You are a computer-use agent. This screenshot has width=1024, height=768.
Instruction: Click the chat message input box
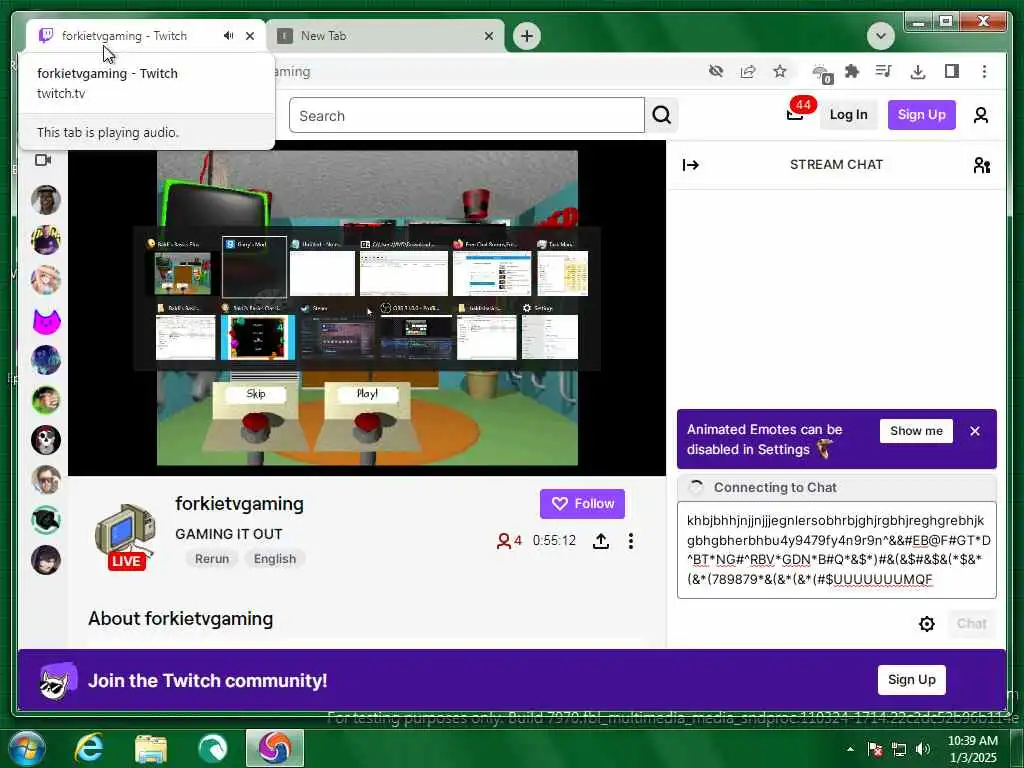837,550
